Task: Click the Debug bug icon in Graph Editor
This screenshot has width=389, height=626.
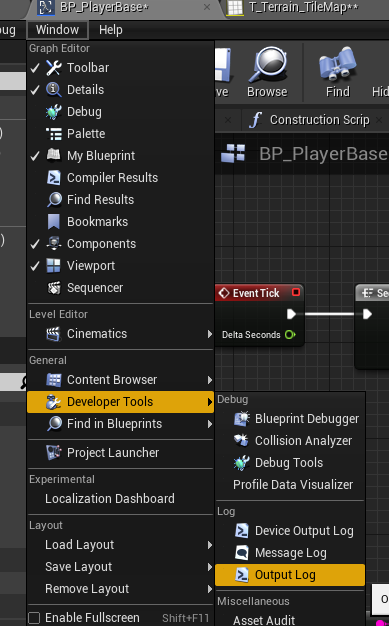Action: click(x=54, y=112)
